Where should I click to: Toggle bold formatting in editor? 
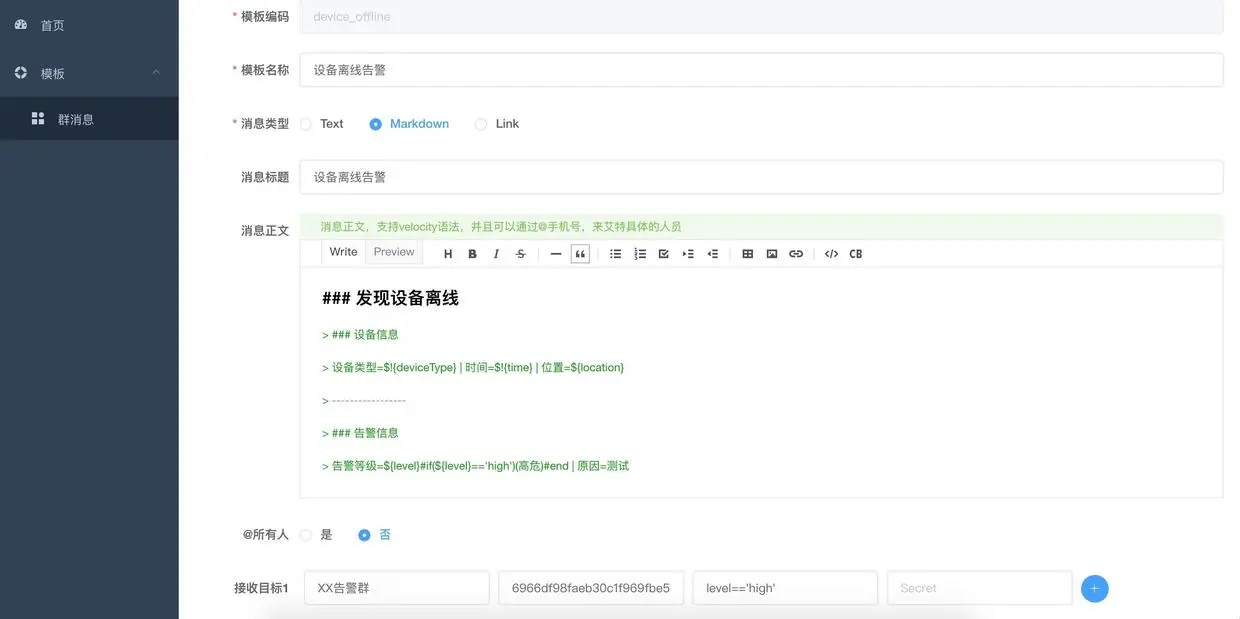(x=472, y=254)
